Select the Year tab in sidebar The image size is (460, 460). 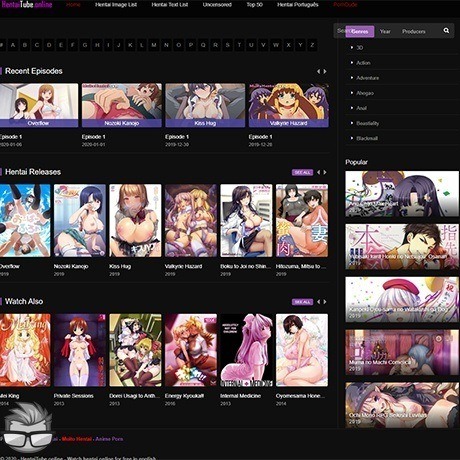coord(385,32)
